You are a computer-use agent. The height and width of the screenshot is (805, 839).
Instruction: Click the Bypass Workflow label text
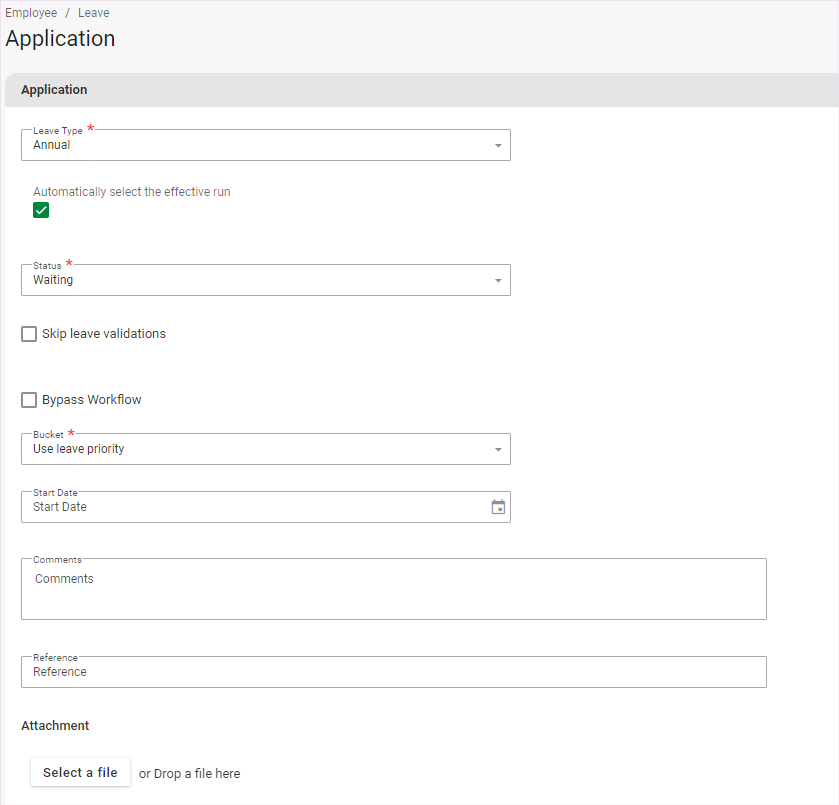92,400
